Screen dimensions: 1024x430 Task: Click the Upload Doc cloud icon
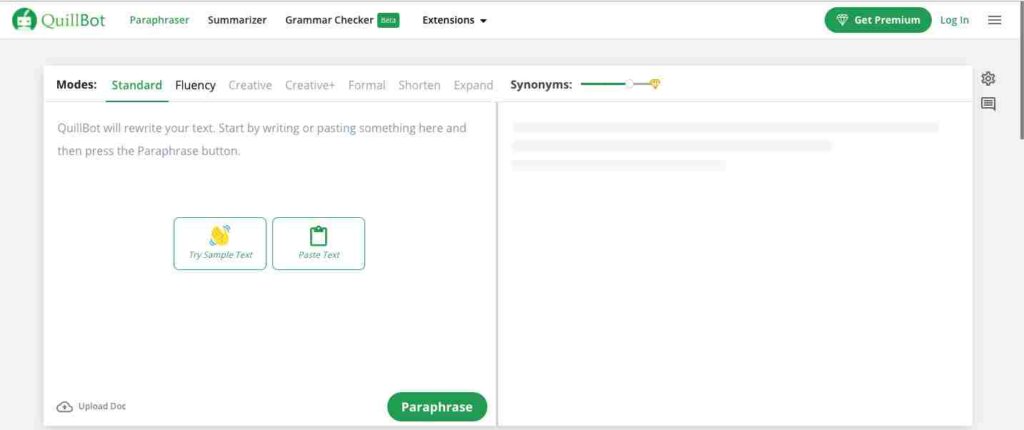[65, 406]
